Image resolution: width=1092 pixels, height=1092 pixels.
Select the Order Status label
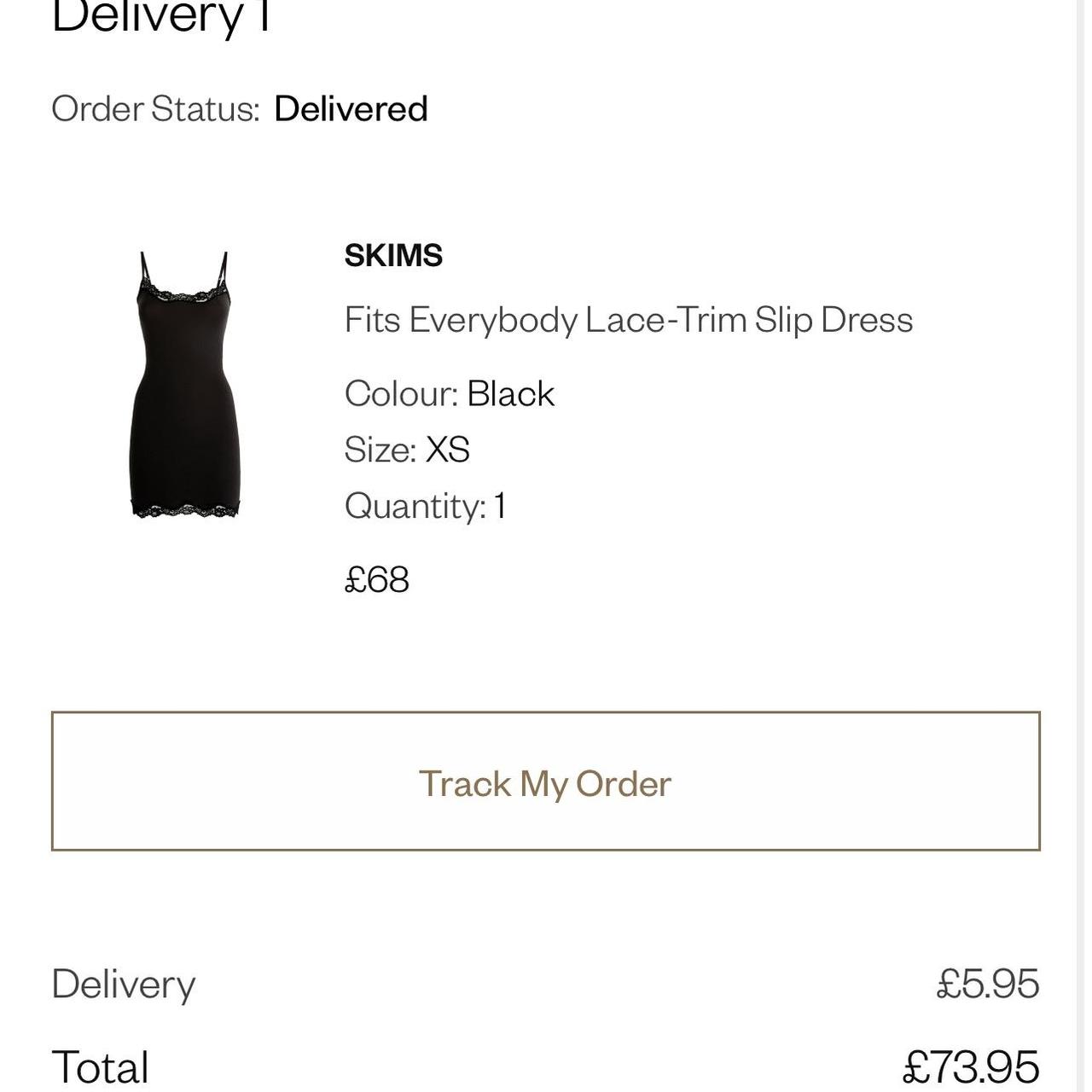click(155, 108)
